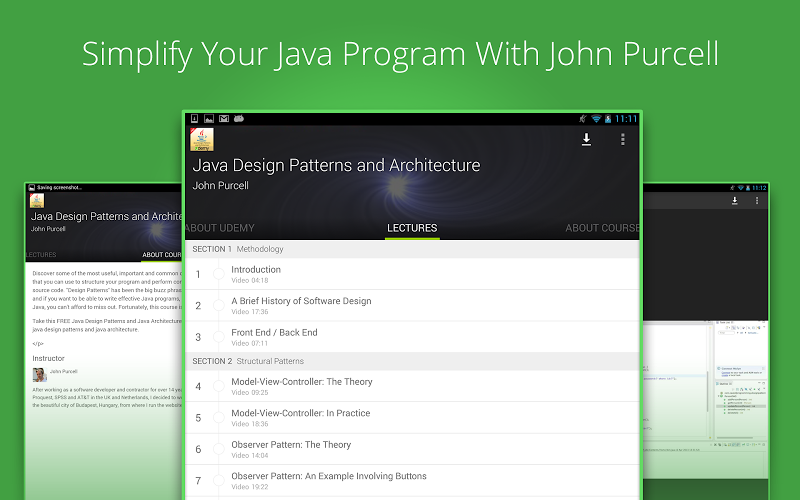Tap course logo in left-side screenshot
The height and width of the screenshot is (500, 800).
37,200
